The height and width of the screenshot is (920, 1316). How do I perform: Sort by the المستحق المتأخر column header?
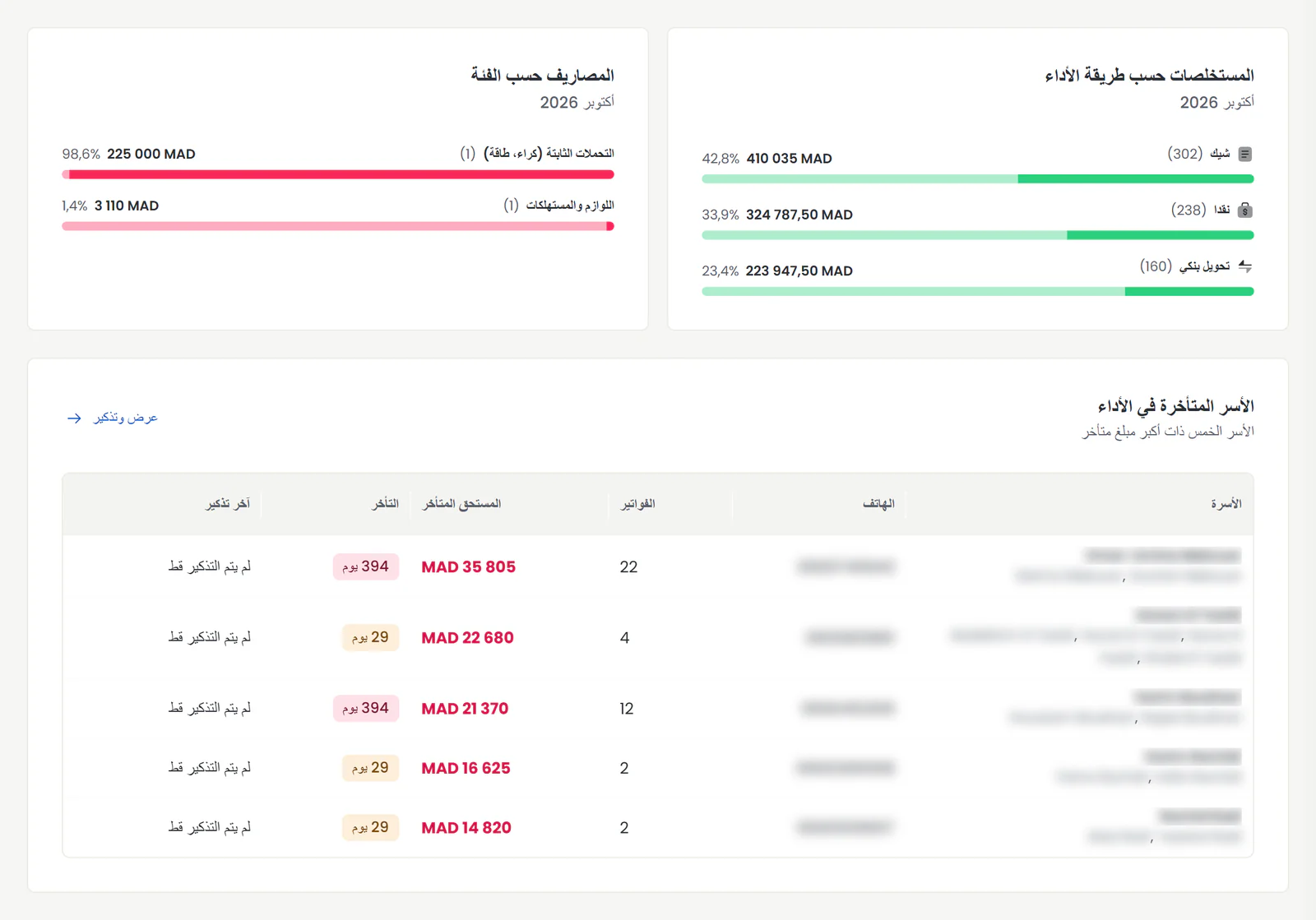point(461,503)
